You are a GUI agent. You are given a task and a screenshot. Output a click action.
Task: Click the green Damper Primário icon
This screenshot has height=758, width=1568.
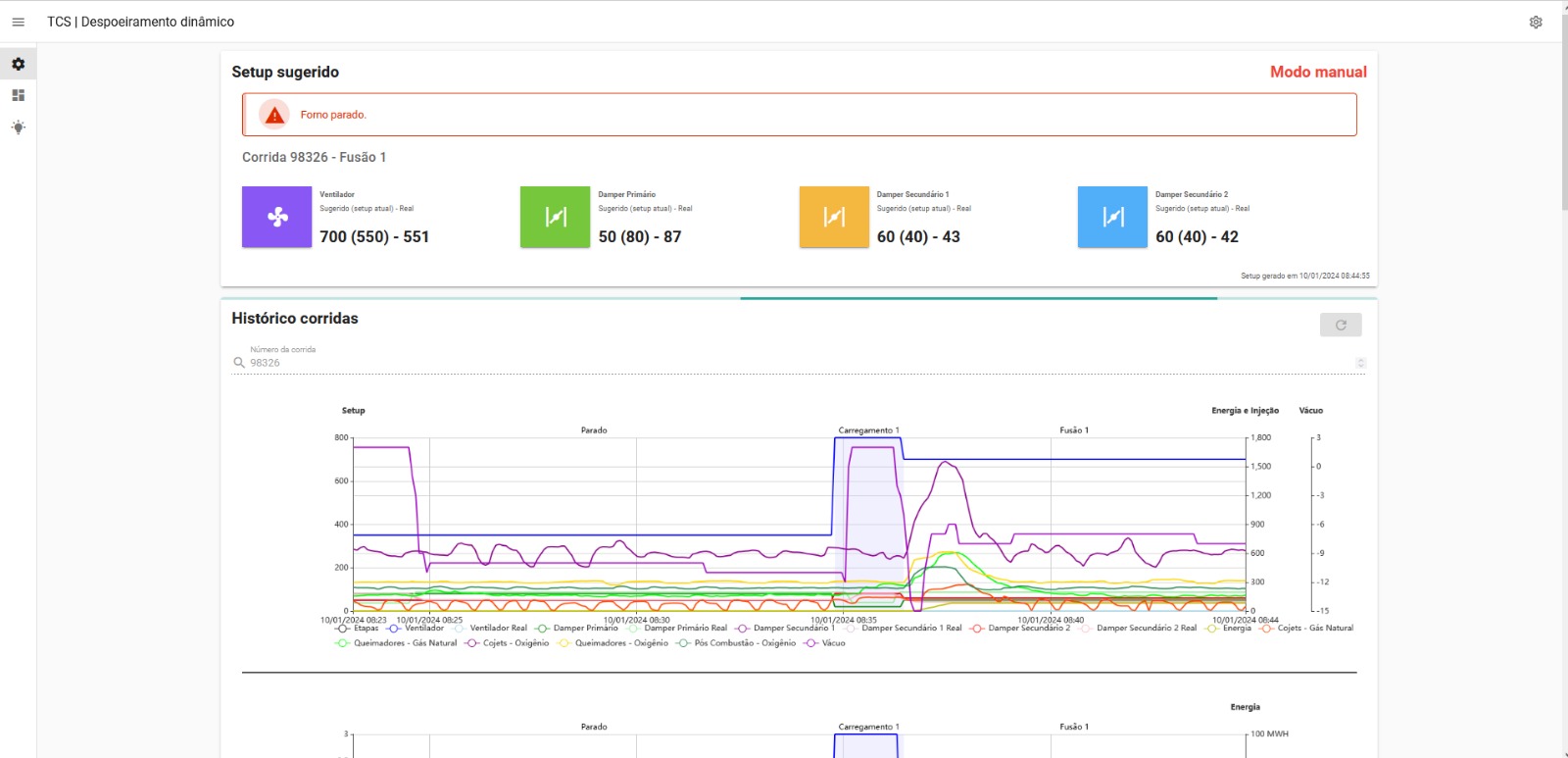coord(556,217)
